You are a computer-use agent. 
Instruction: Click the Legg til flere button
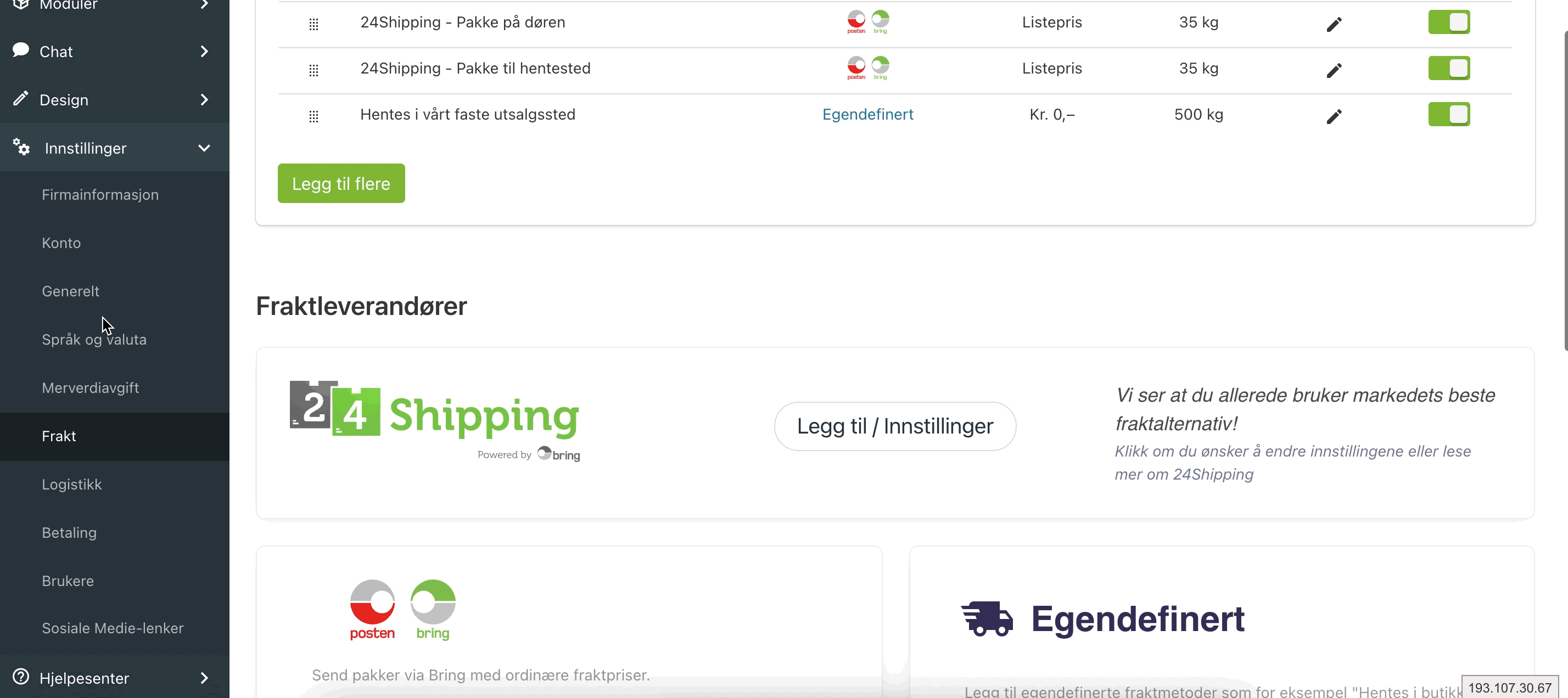point(341,183)
